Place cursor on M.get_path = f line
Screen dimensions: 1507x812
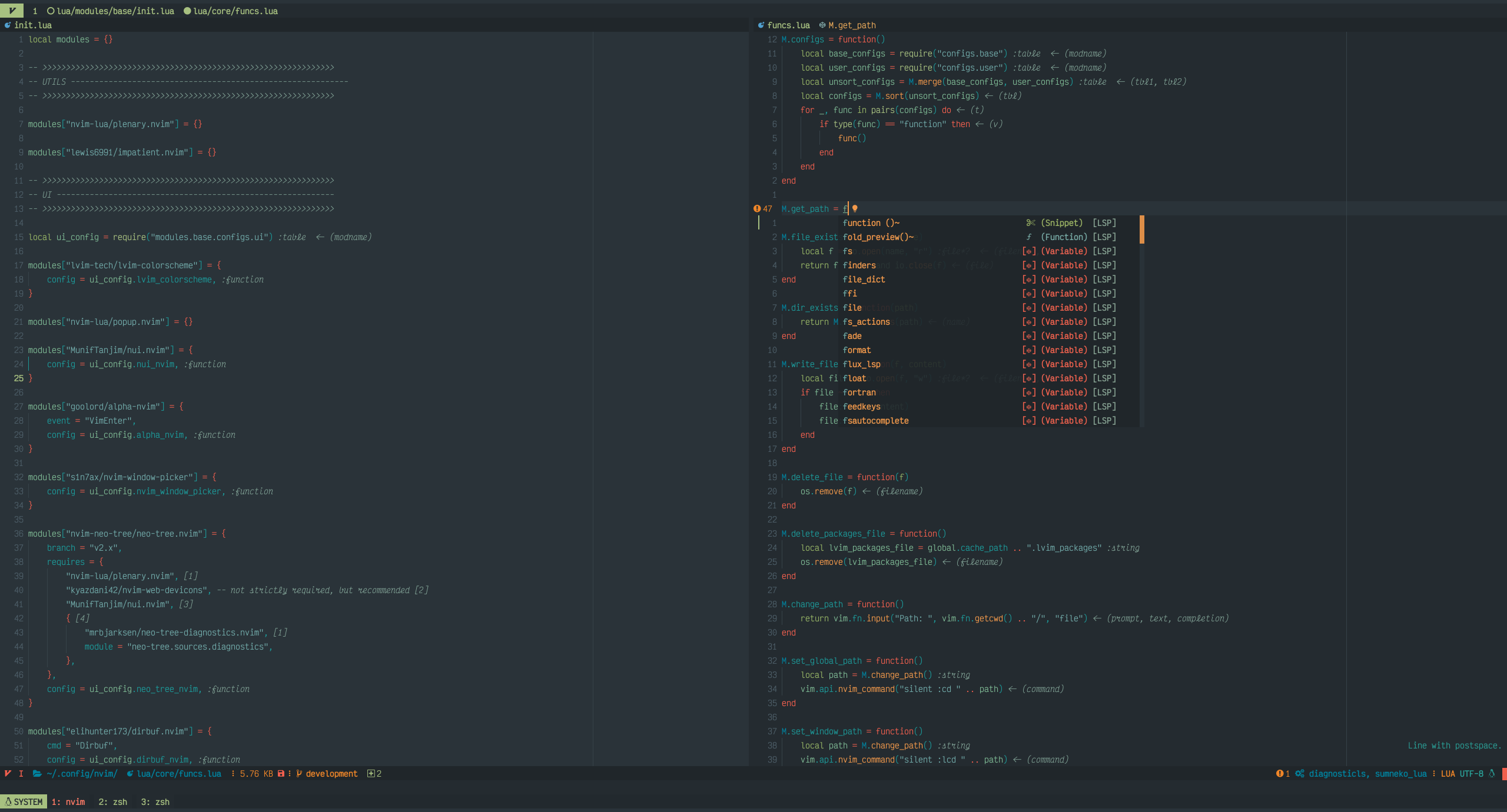pos(815,209)
